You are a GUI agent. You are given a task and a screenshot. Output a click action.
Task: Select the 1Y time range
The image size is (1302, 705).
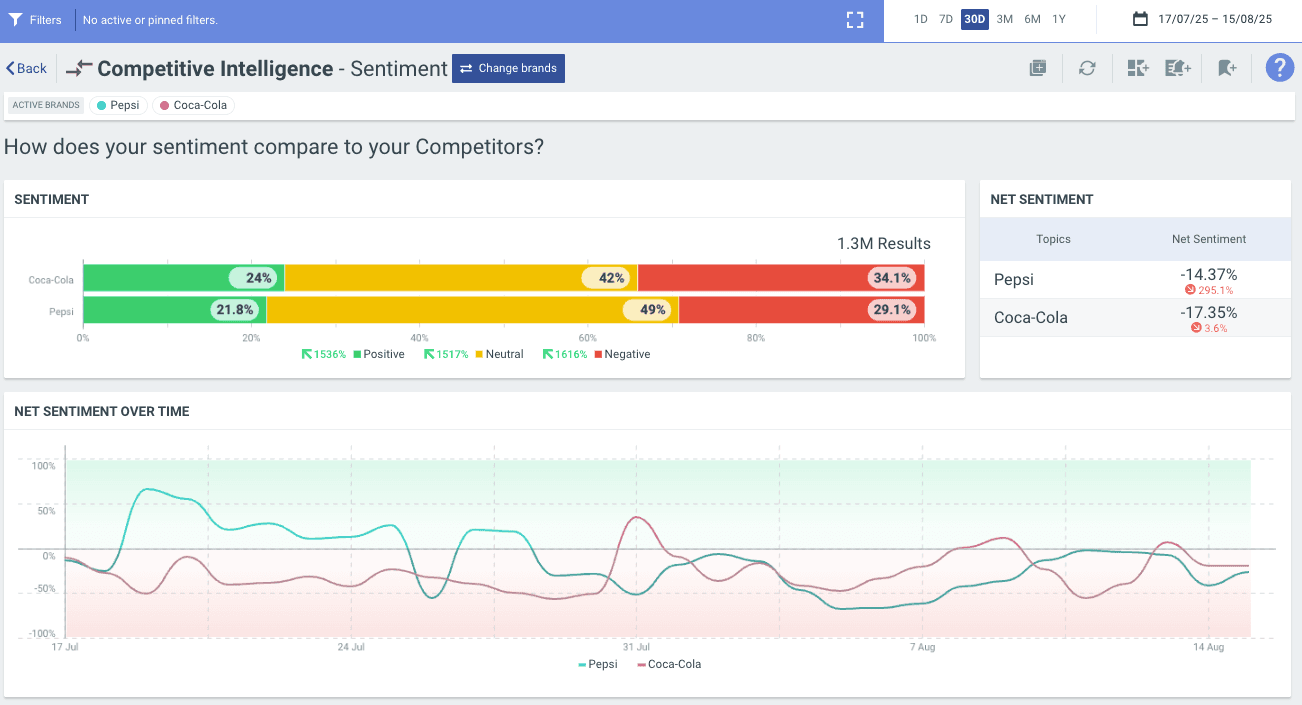[1059, 19]
